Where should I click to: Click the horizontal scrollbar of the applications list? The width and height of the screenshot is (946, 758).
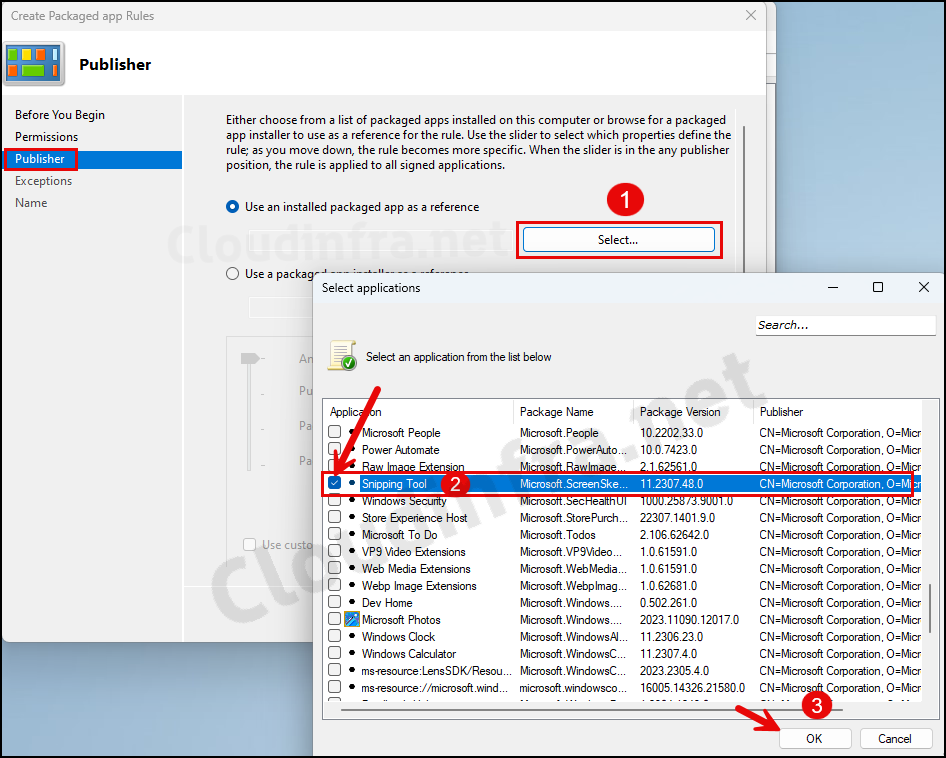tap(591, 710)
